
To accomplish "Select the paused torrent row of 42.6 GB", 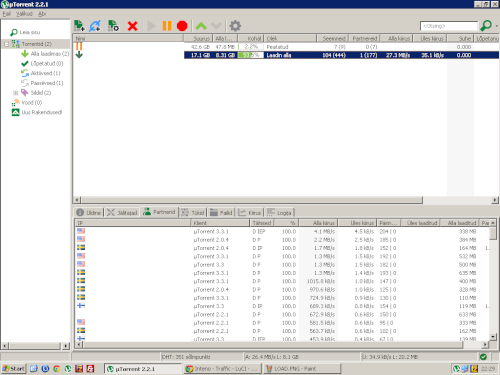I will 286,47.
